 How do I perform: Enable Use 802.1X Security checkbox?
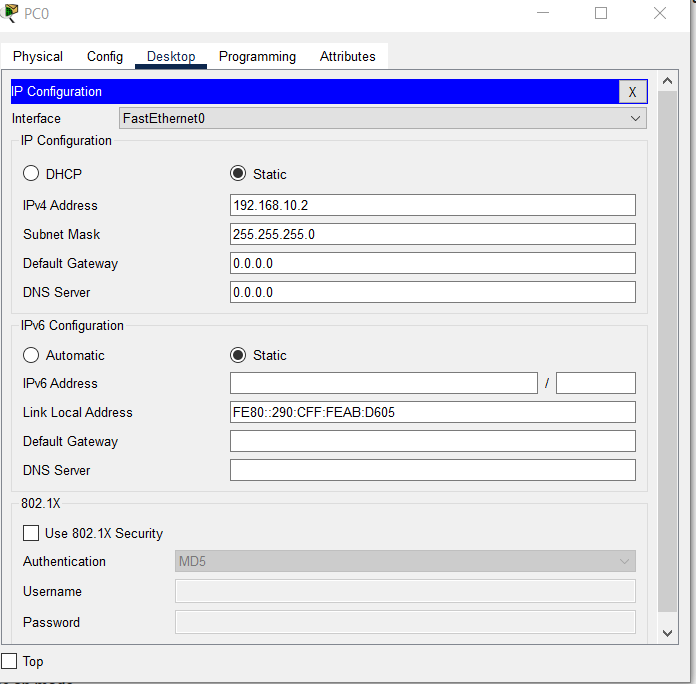[x=31, y=533]
